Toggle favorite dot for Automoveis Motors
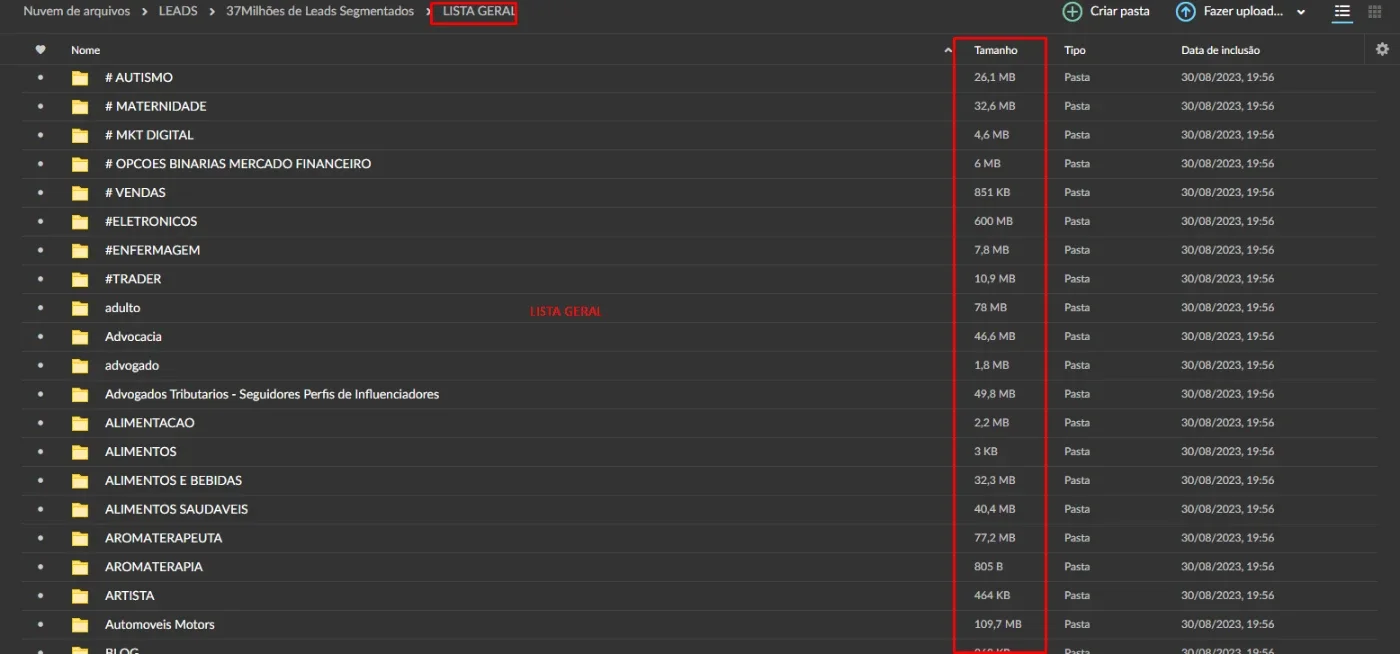 tap(41, 624)
